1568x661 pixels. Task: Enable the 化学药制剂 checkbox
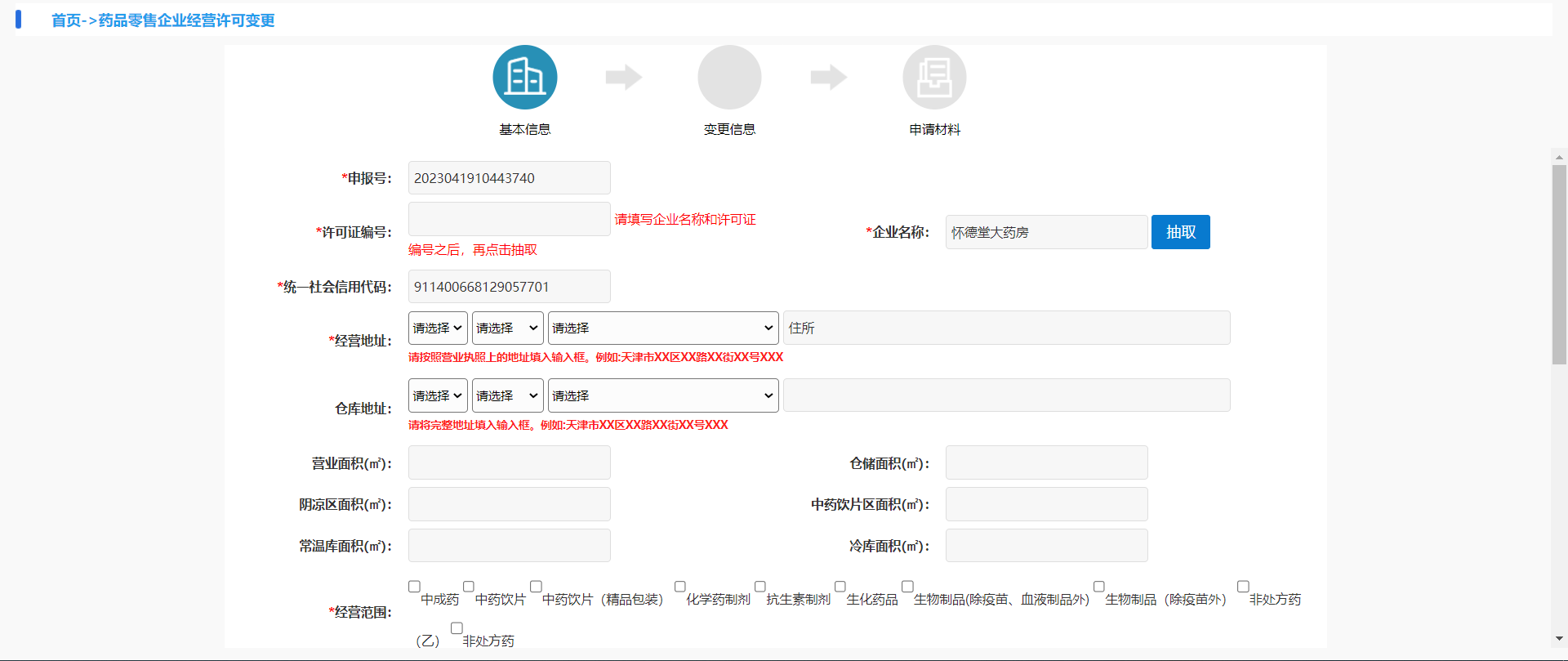679,587
